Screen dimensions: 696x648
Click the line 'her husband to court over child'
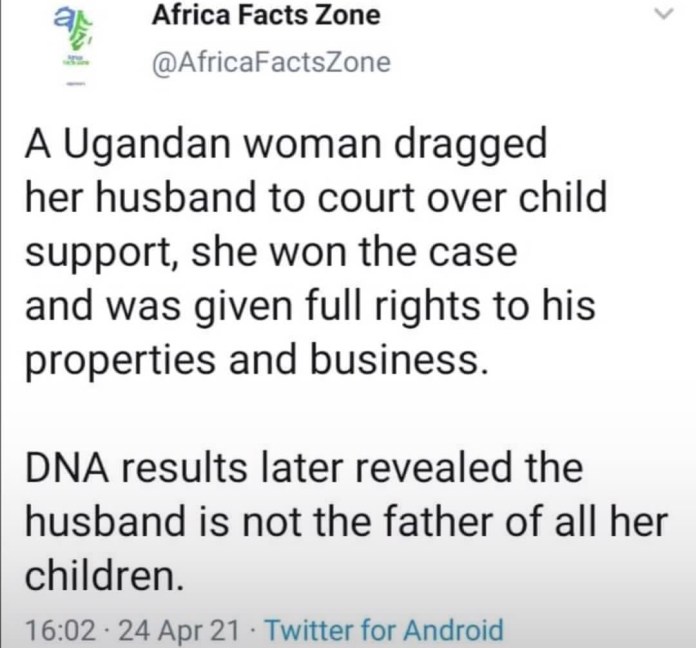(316, 198)
